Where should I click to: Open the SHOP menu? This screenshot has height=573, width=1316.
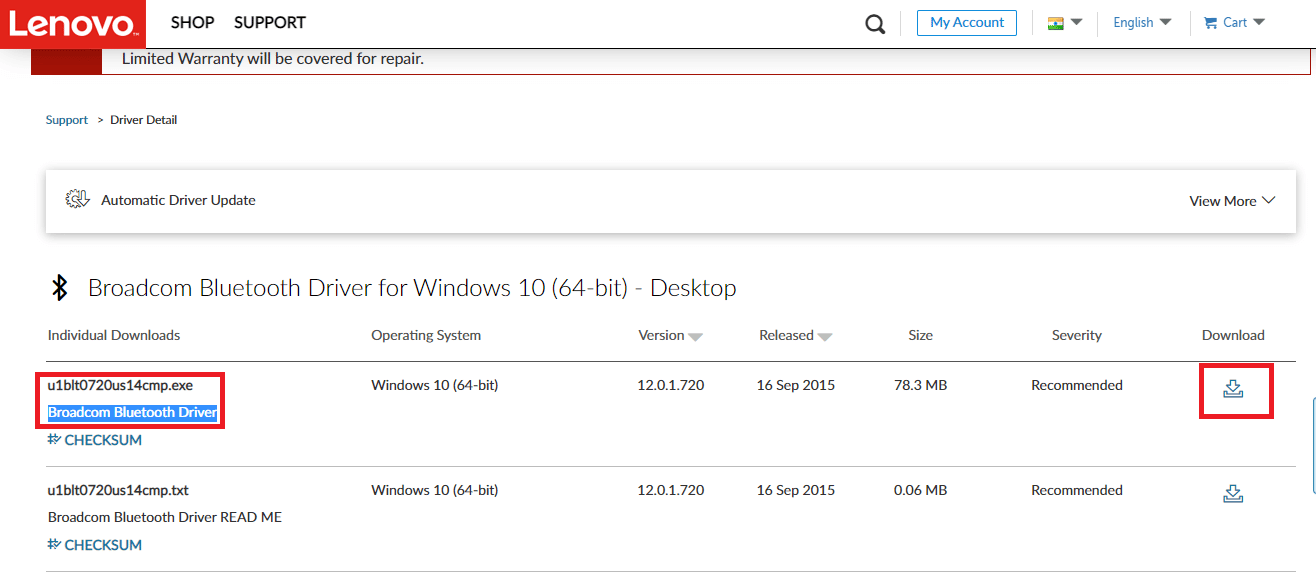coord(193,22)
